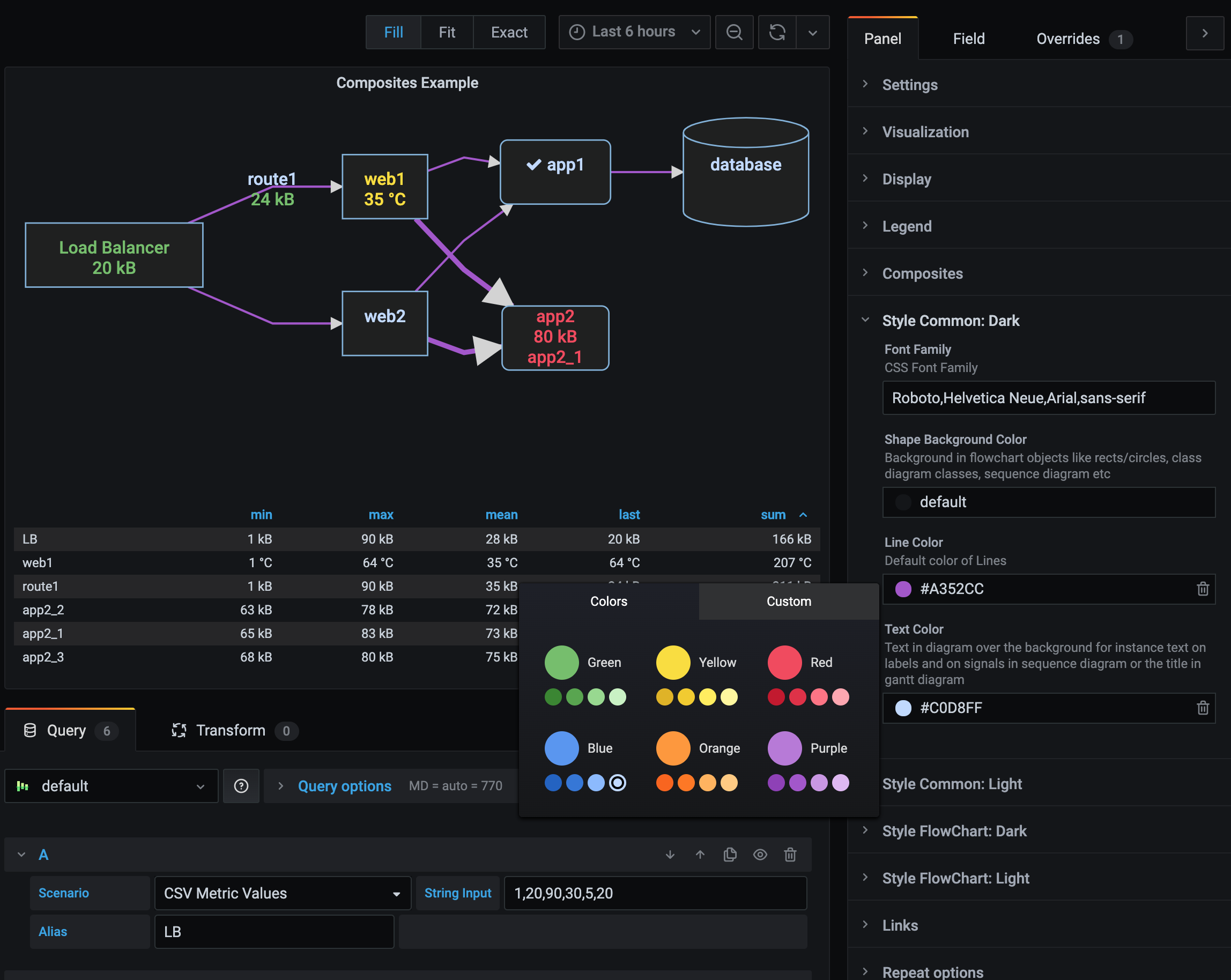Viewport: 1231px width, 980px height.
Task: Click the duplicate query icon in query row
Action: tap(731, 855)
